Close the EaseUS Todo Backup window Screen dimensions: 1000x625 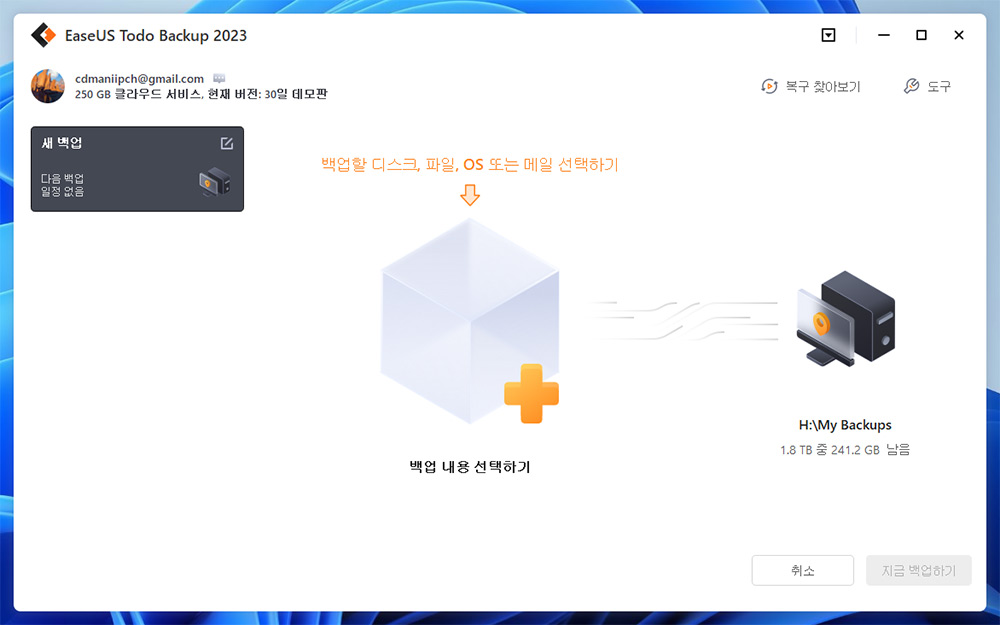959,35
